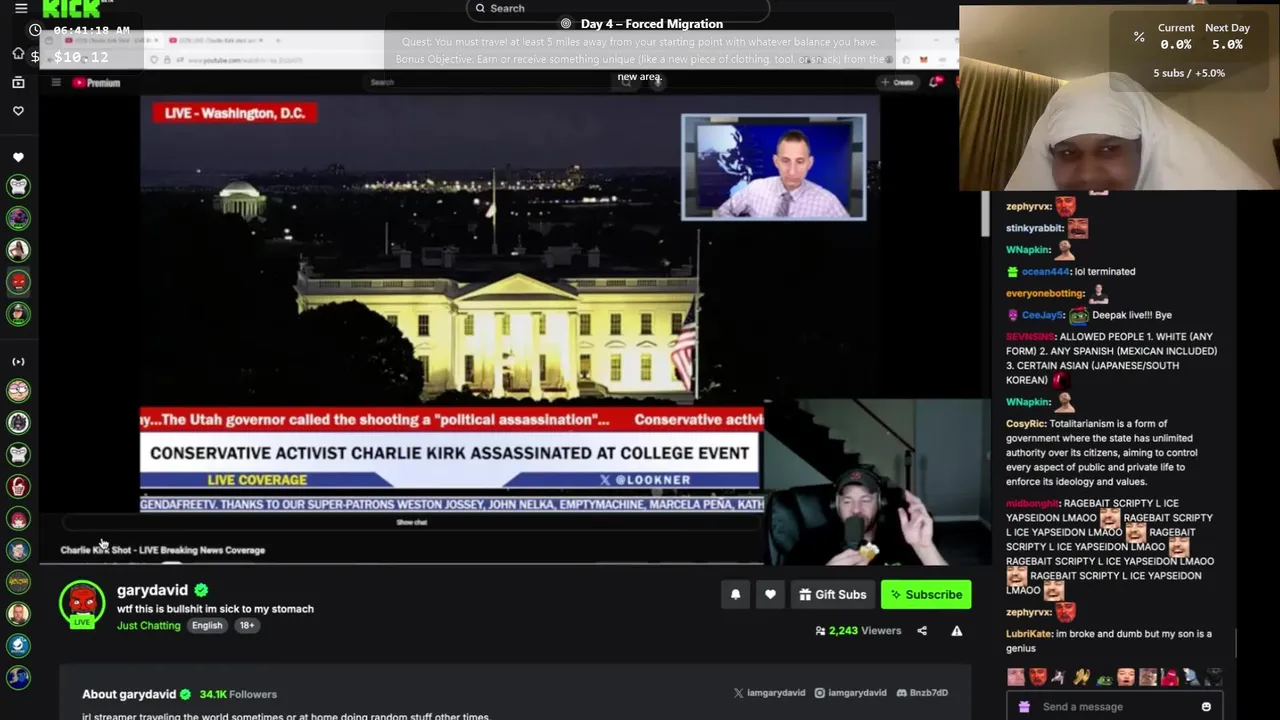
Task: Click first quick emote under chat
Action: click(x=1016, y=677)
